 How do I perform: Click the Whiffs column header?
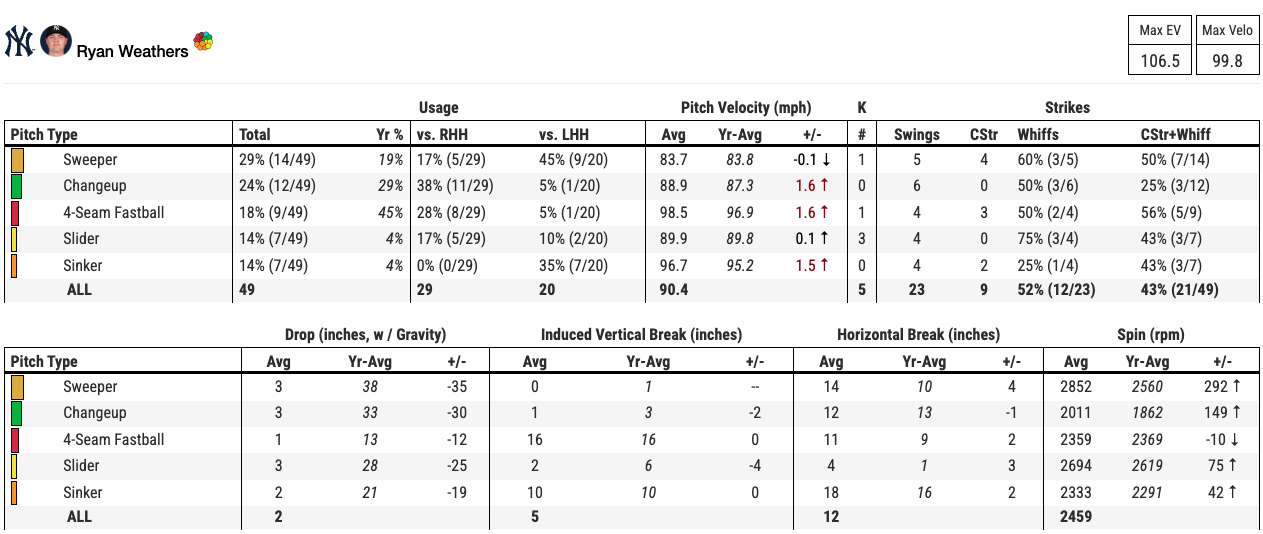(1038, 134)
